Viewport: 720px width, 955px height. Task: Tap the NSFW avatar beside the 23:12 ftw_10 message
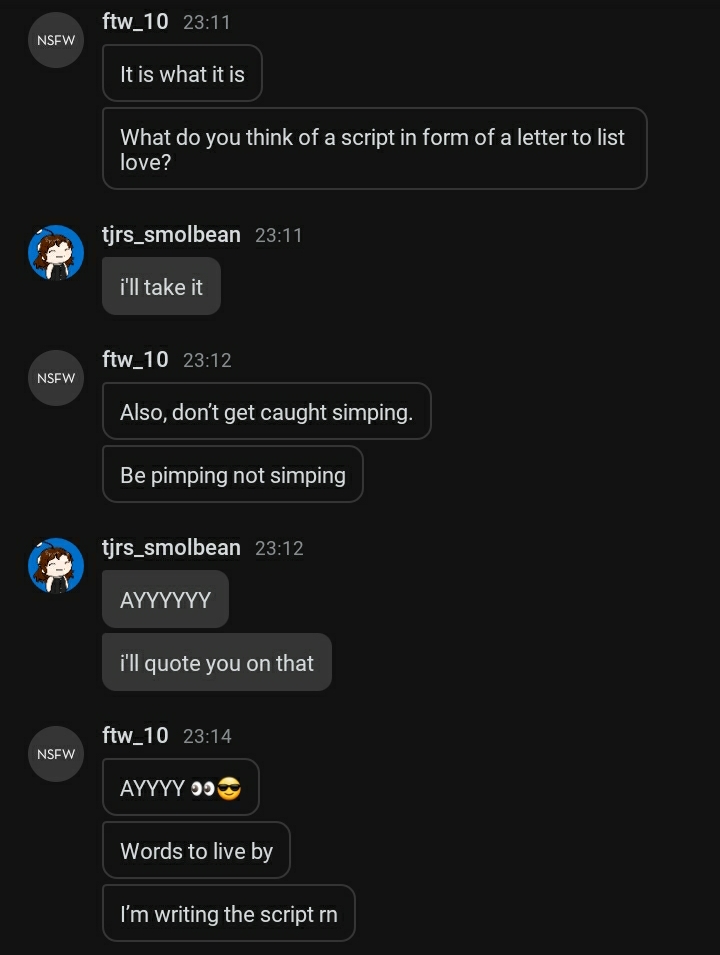tap(56, 378)
